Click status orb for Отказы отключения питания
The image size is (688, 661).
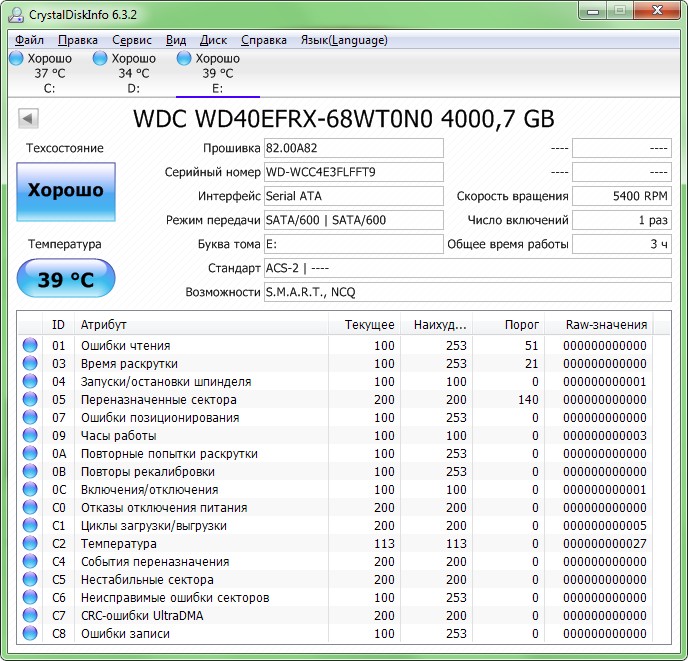pos(30,507)
